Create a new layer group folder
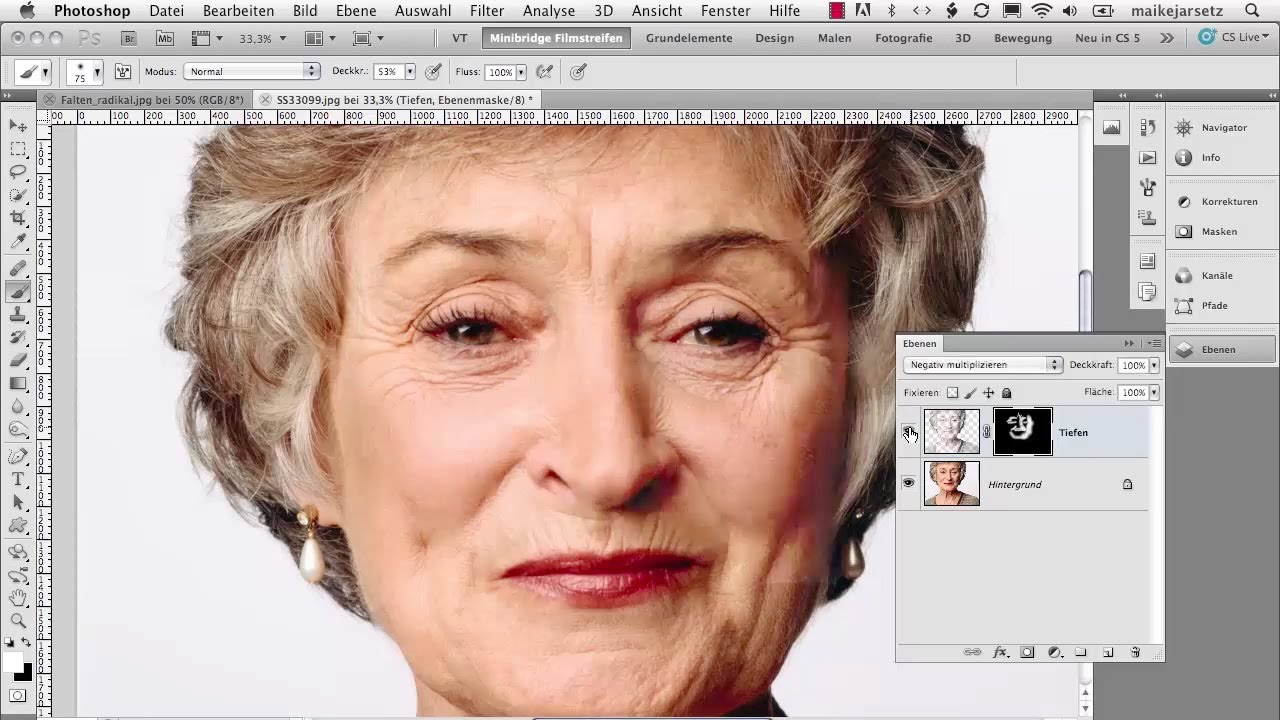Screen dimensions: 1280x720 1081,652
